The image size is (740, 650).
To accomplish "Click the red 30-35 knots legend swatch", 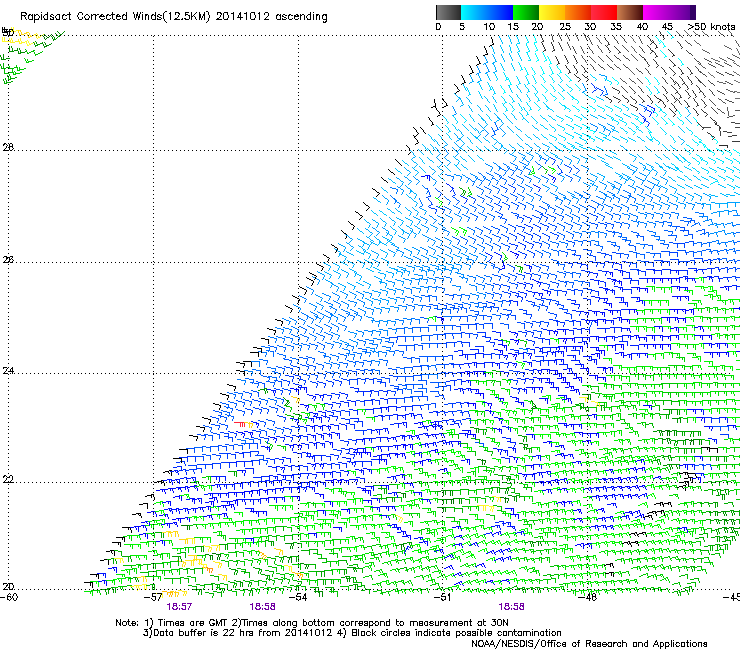I will click(x=604, y=12).
